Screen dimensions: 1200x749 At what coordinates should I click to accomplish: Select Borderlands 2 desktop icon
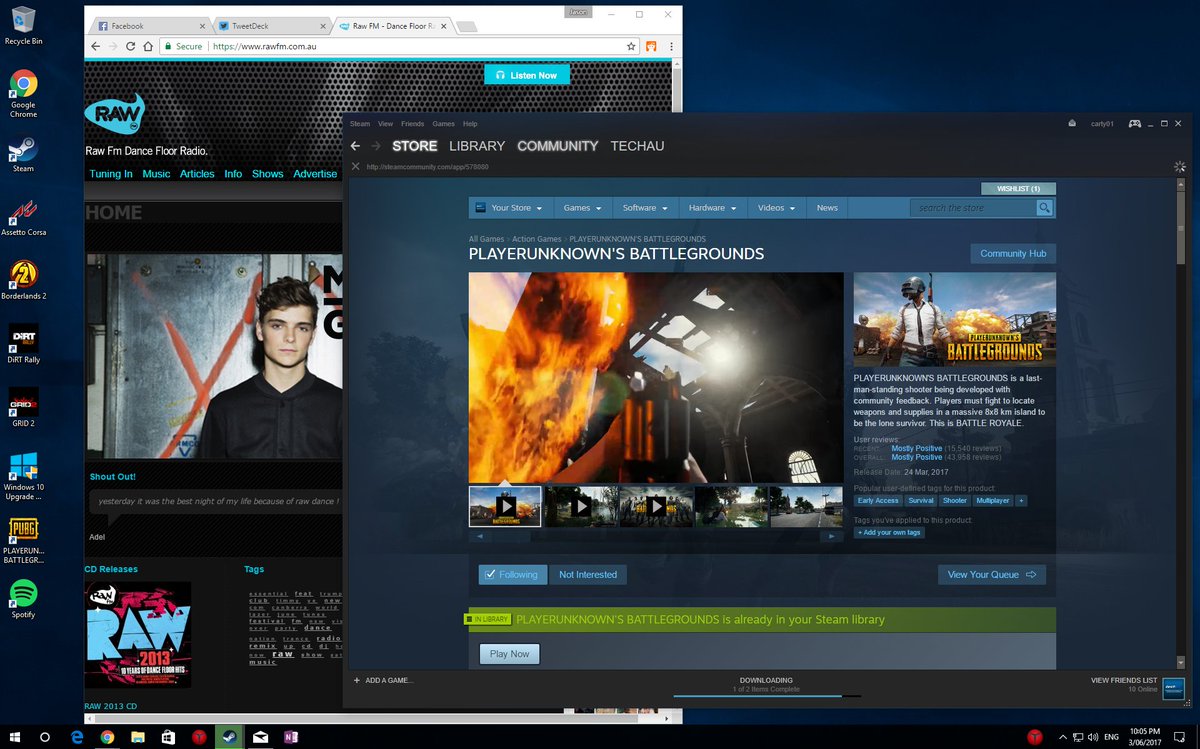23,281
